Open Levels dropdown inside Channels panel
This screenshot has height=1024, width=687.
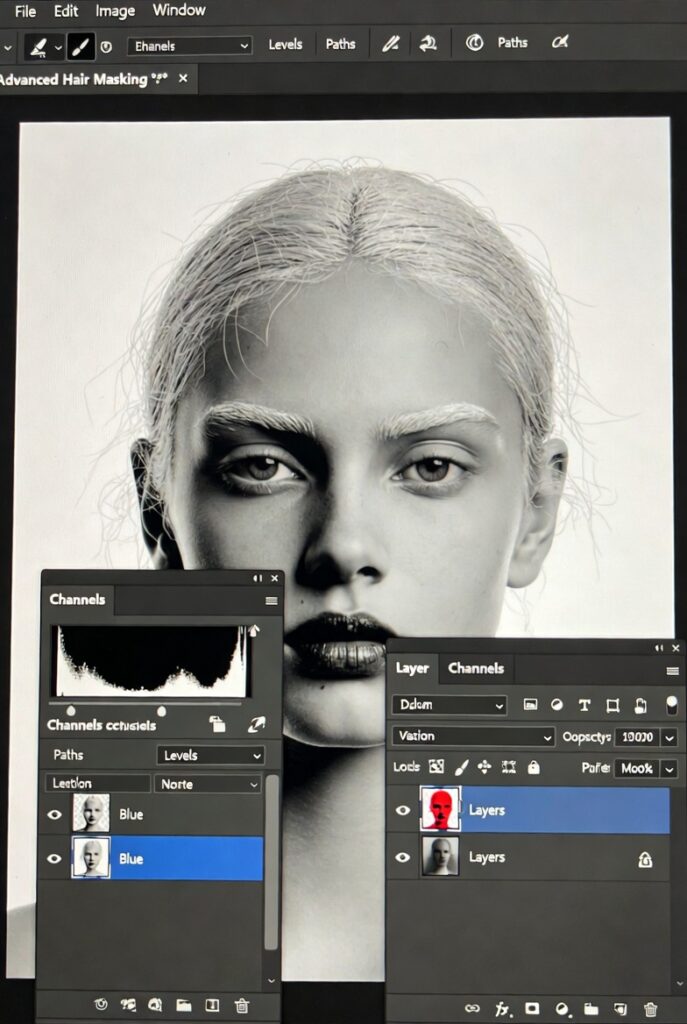tap(211, 756)
